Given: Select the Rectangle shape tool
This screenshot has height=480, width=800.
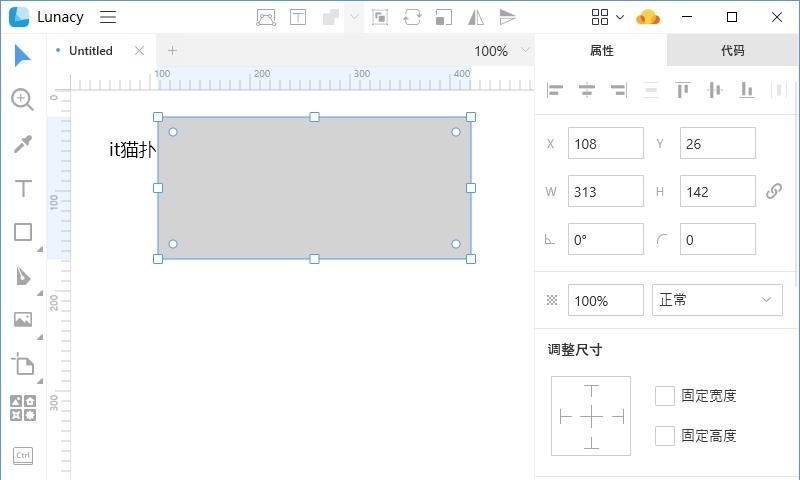Looking at the screenshot, I should click(x=22, y=232).
